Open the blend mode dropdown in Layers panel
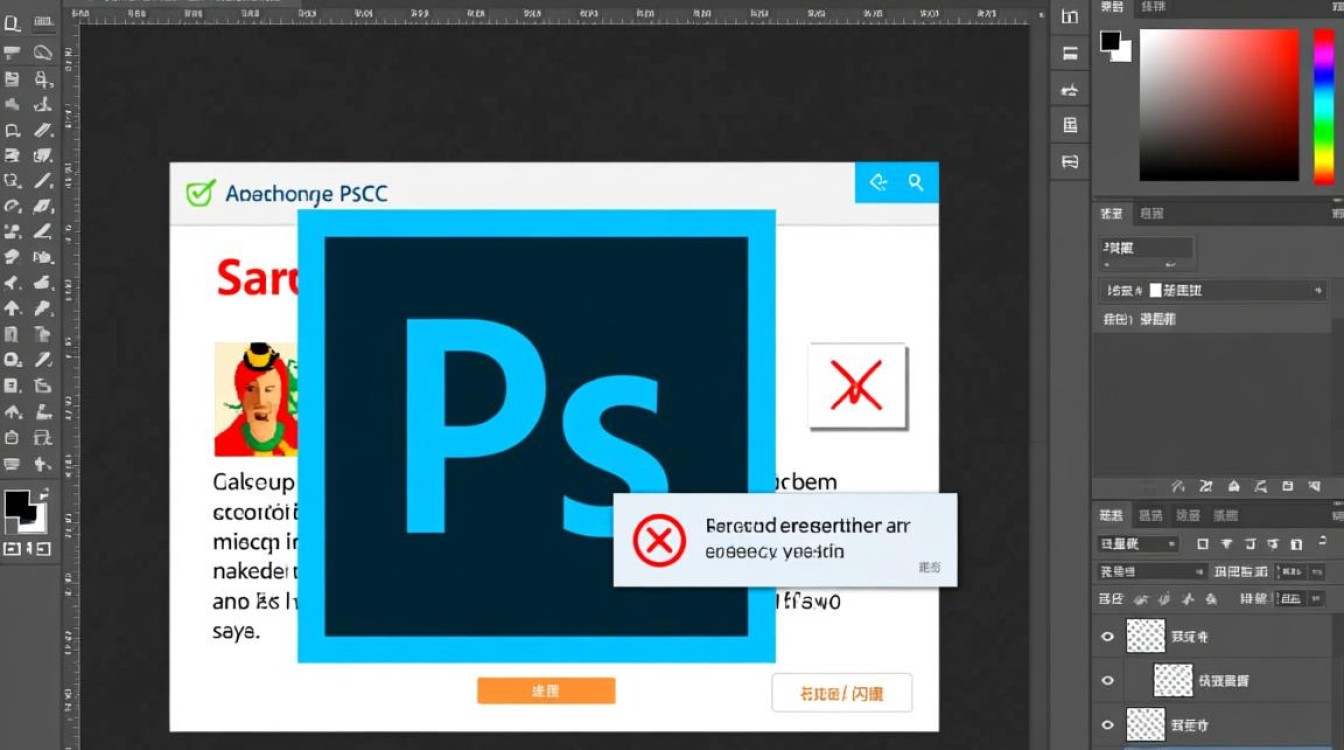Screen dimensions: 1344x750 point(1152,571)
